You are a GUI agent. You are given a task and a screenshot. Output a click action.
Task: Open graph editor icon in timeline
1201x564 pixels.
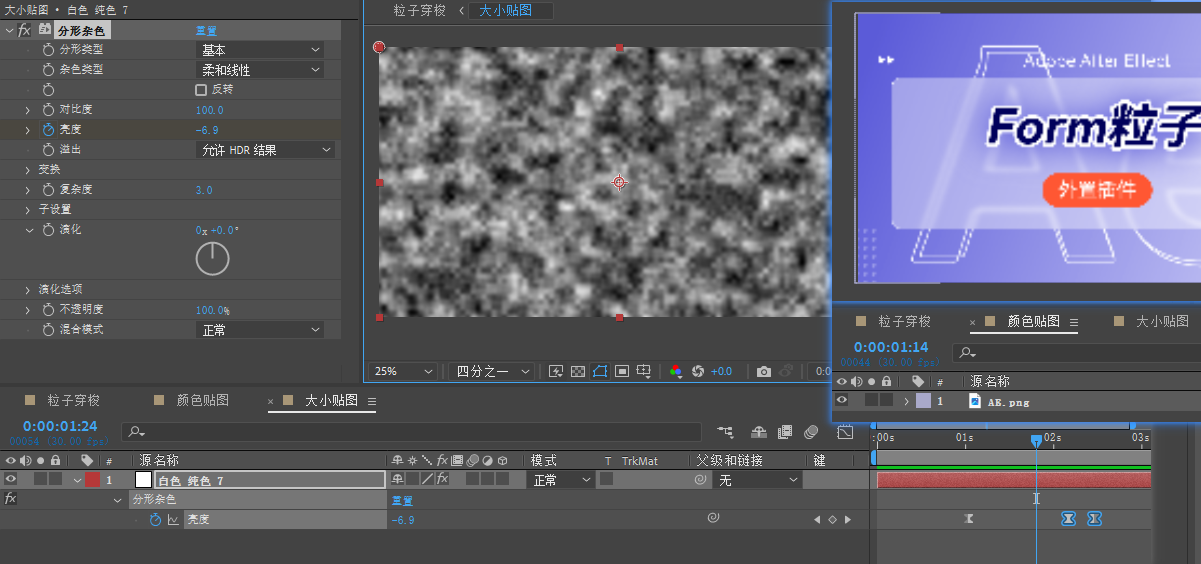[x=845, y=432]
